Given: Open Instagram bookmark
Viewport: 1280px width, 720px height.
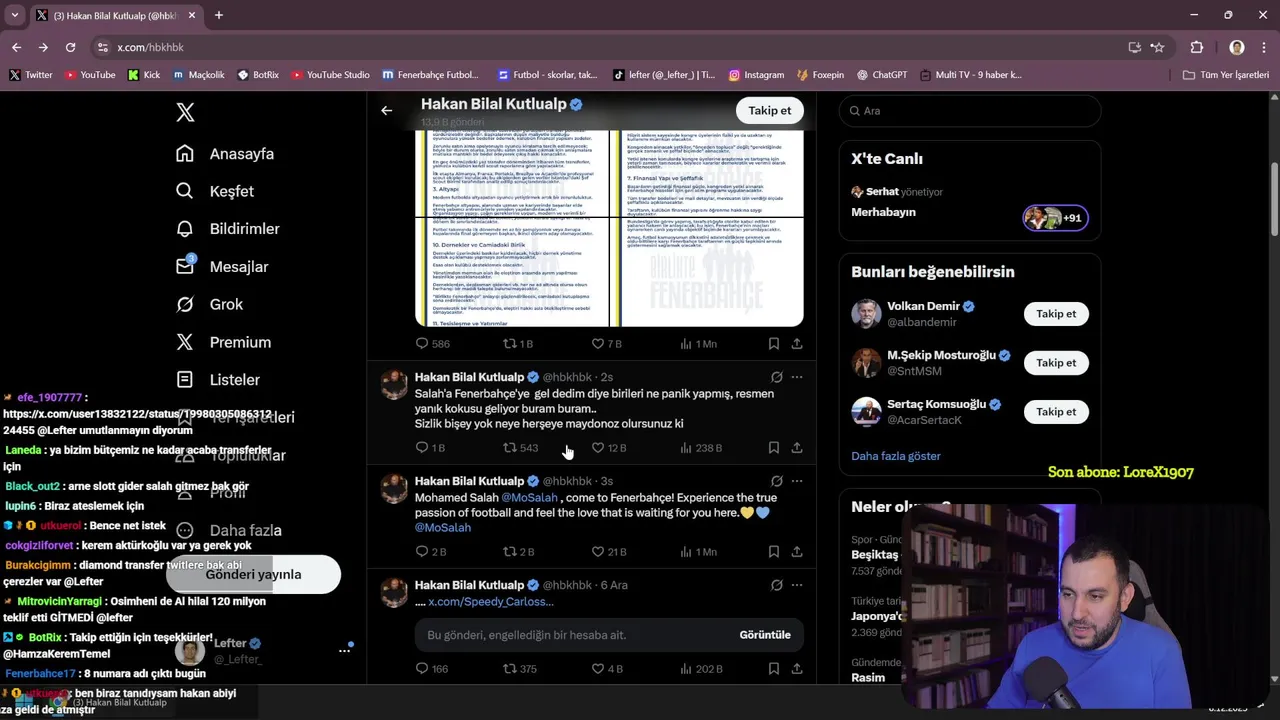Looking at the screenshot, I should pos(756,75).
